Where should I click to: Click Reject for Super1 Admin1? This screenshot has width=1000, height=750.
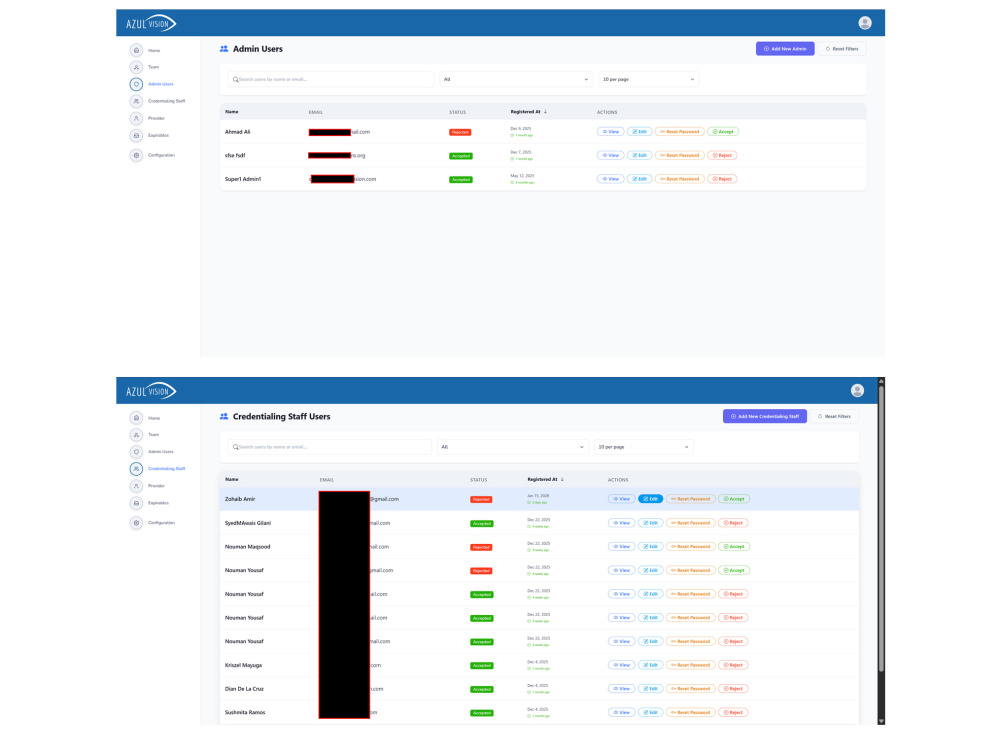click(723, 179)
